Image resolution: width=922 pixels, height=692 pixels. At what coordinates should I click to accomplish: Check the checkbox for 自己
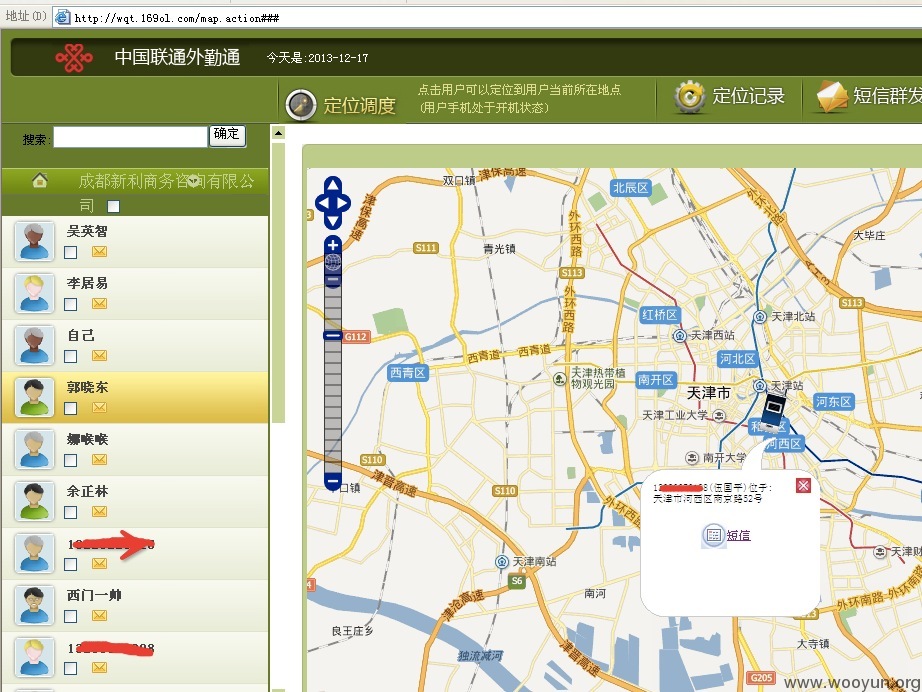(71, 357)
